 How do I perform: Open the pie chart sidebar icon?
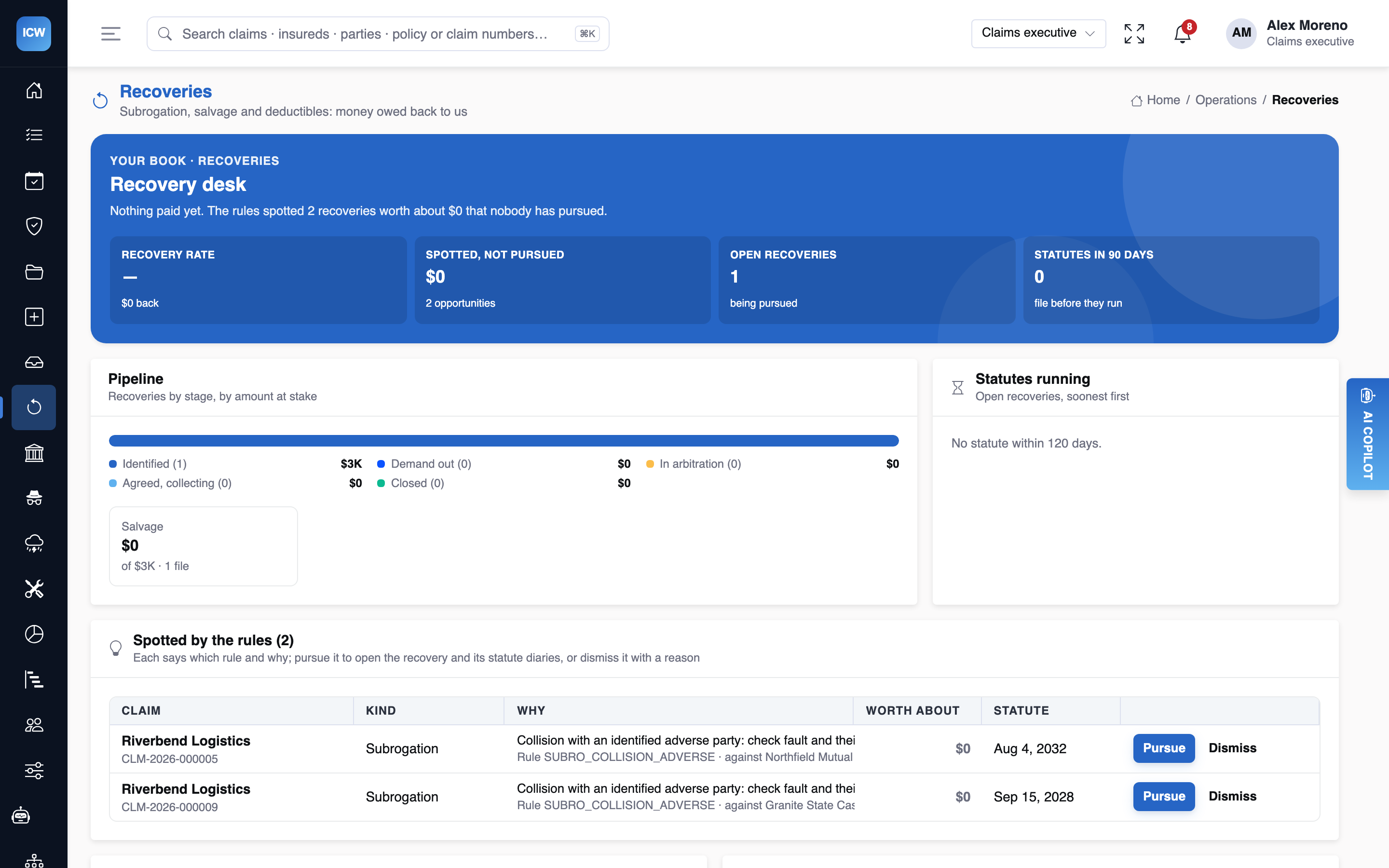point(34,634)
